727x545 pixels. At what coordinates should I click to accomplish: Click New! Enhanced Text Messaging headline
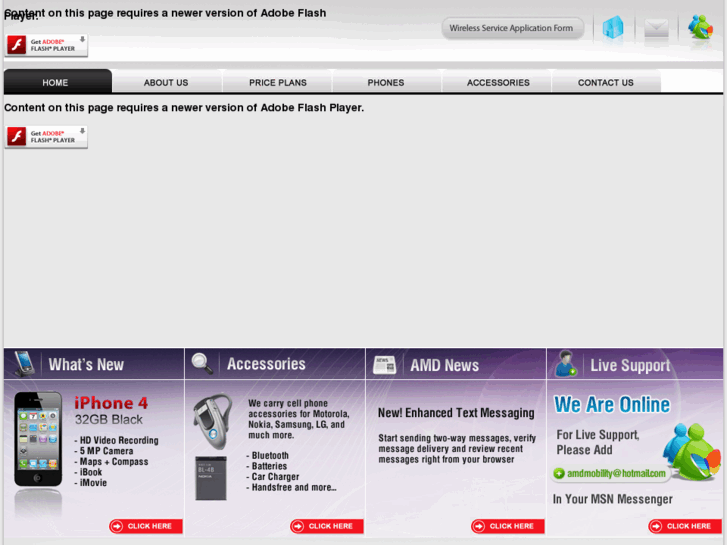pos(456,413)
